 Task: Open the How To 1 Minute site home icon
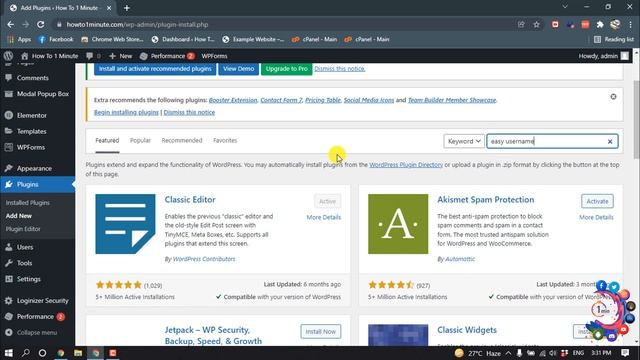[x=24, y=56]
